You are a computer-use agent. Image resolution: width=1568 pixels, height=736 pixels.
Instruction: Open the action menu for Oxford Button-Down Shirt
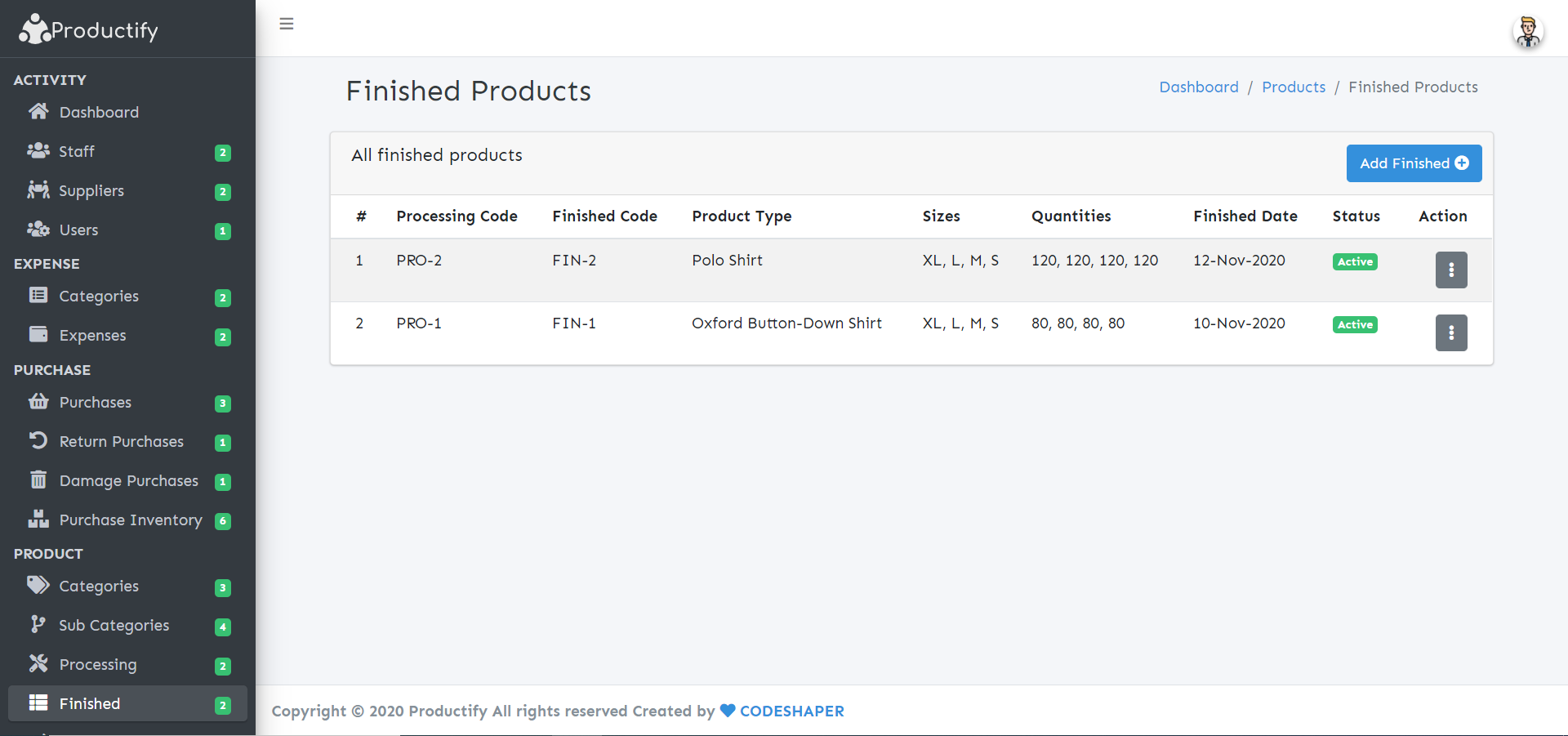coord(1451,332)
